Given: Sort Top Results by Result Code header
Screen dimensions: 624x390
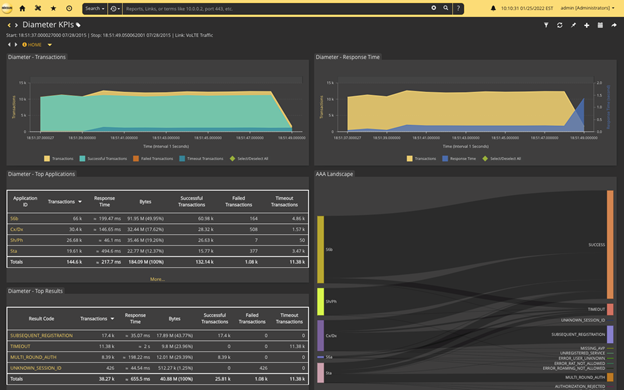Looking at the screenshot, I should click(41, 319).
